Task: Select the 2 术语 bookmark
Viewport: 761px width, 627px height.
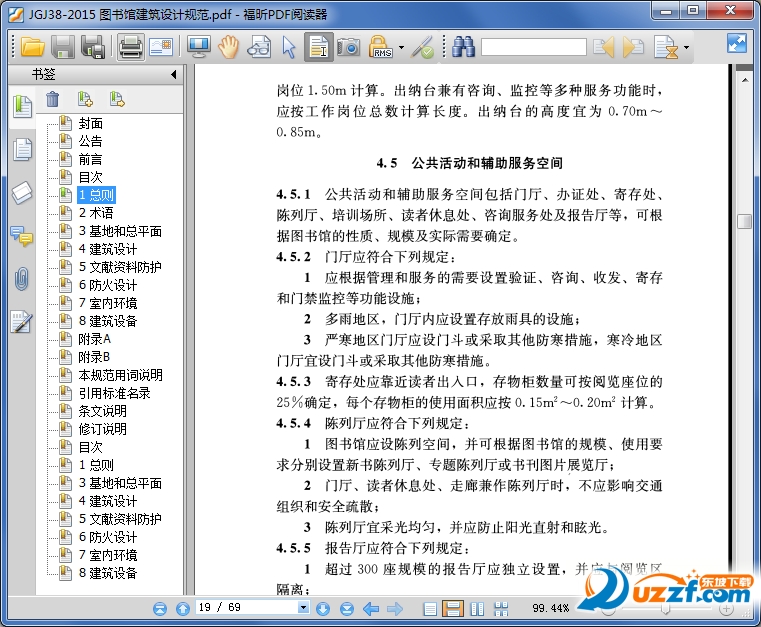Action: click(96, 213)
